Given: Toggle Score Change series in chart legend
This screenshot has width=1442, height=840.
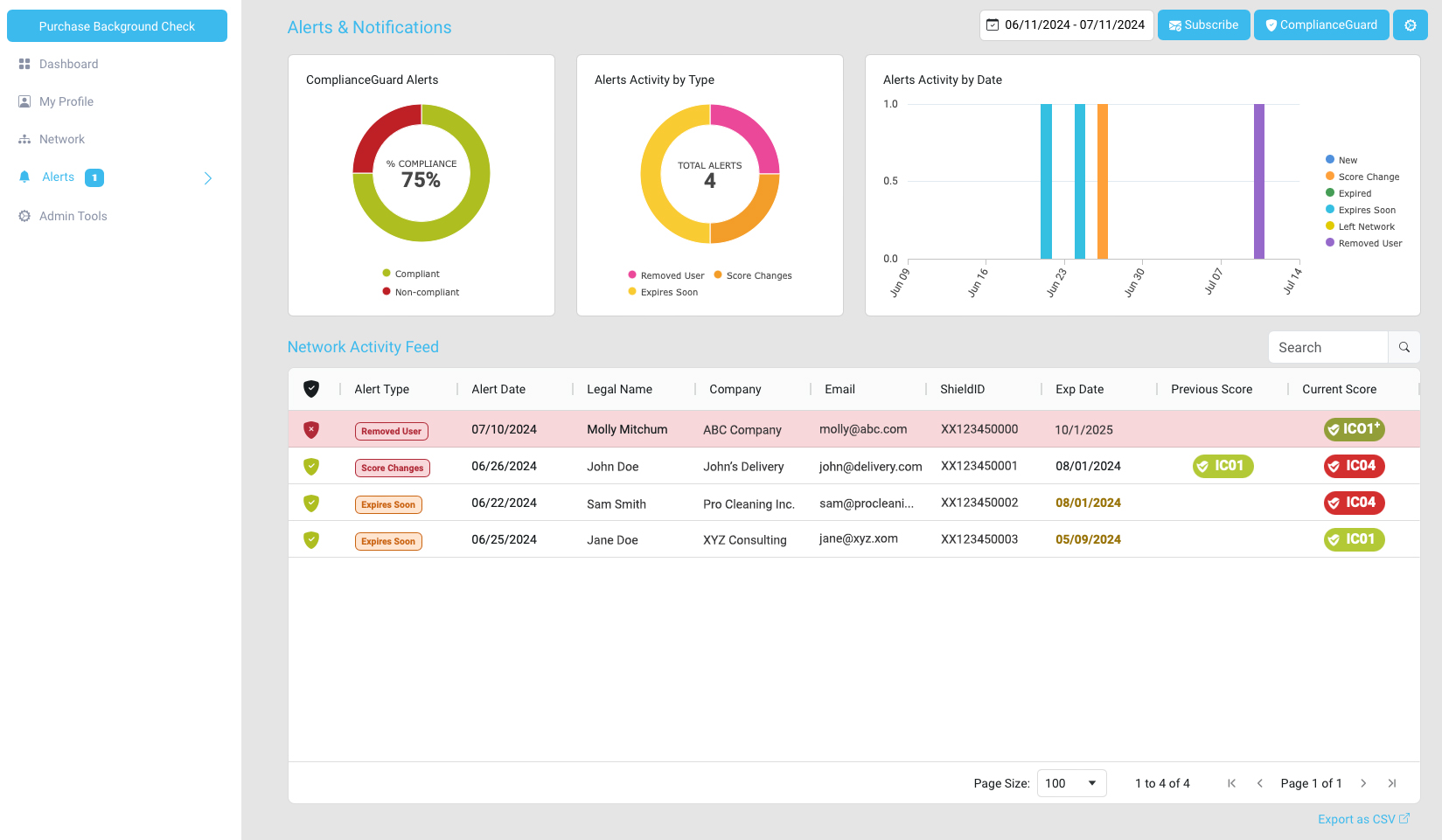Looking at the screenshot, I should [1362, 177].
